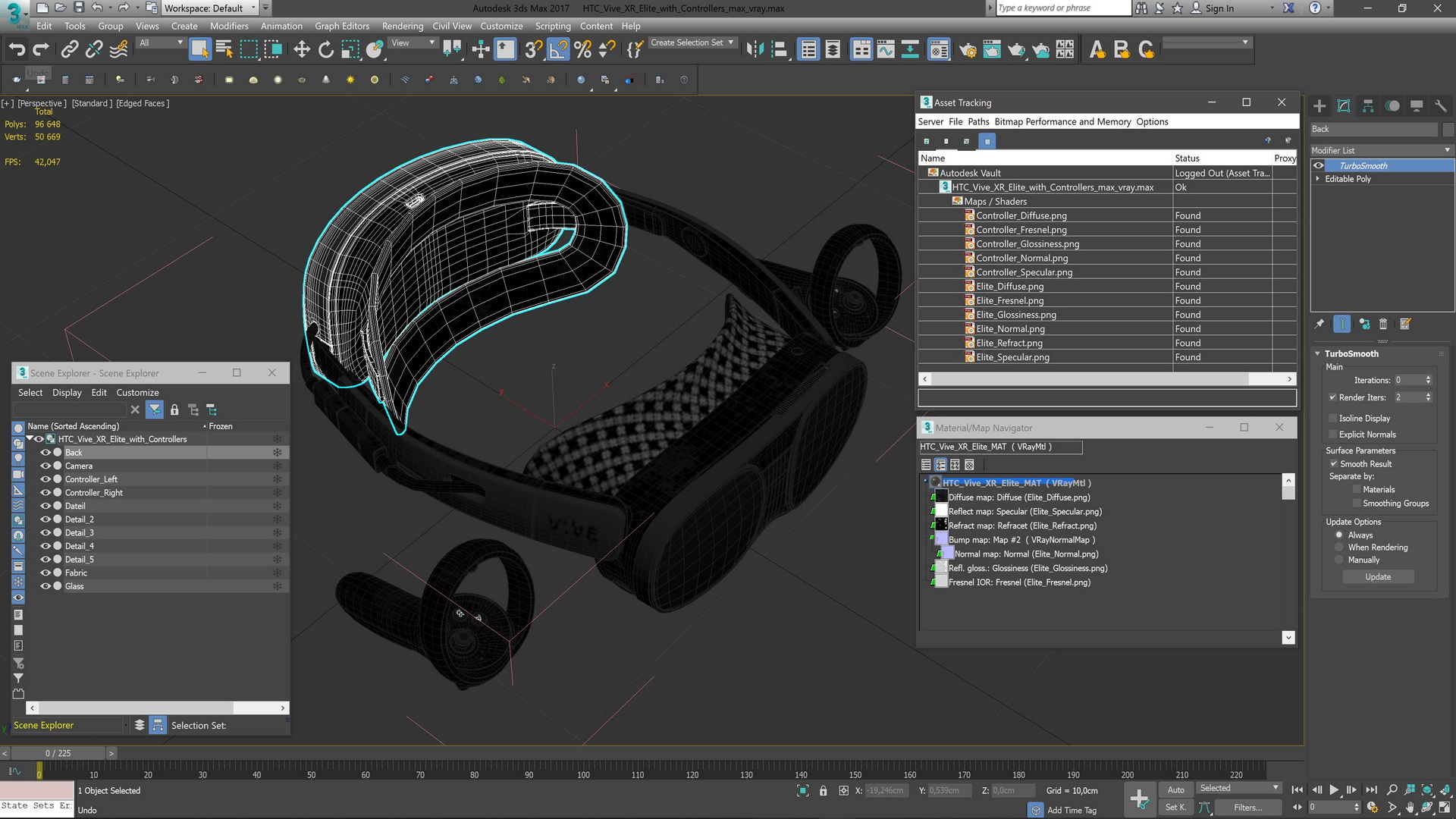Toggle the Render Iters checkbox

(1332, 397)
